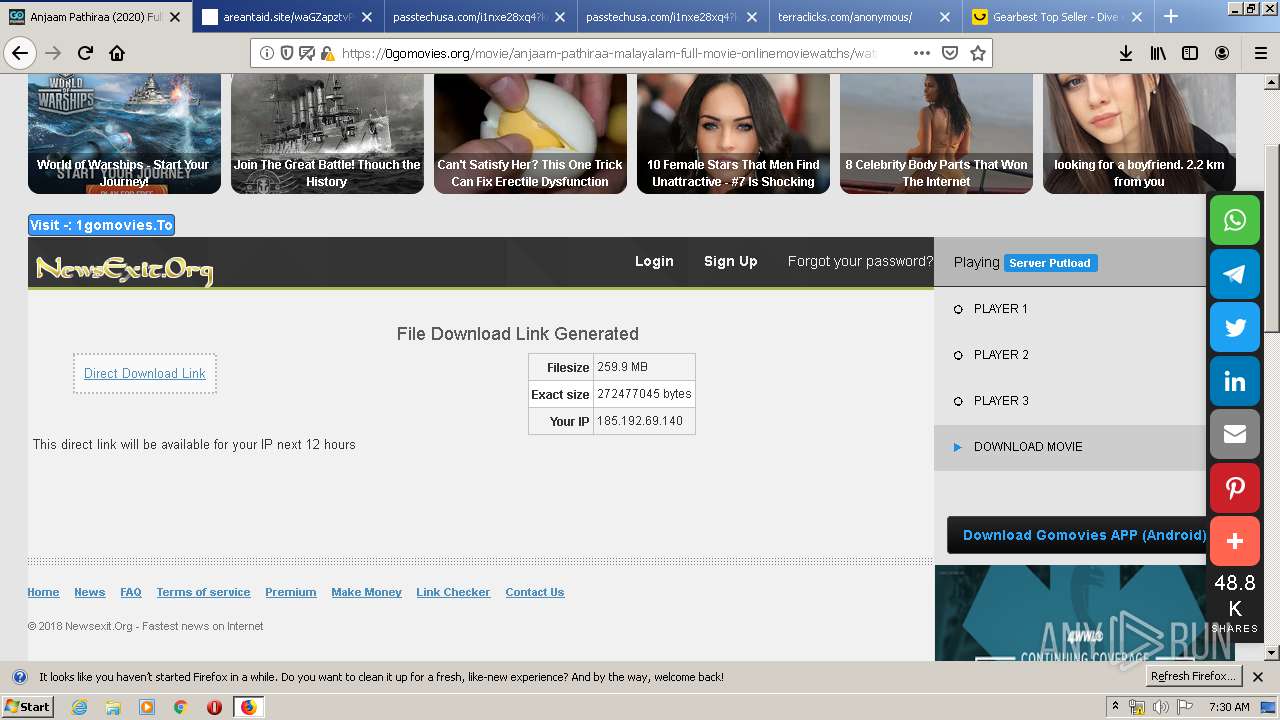This screenshot has width=1280, height=720.
Task: Open the footer News link
Action: pyautogui.click(x=89, y=592)
